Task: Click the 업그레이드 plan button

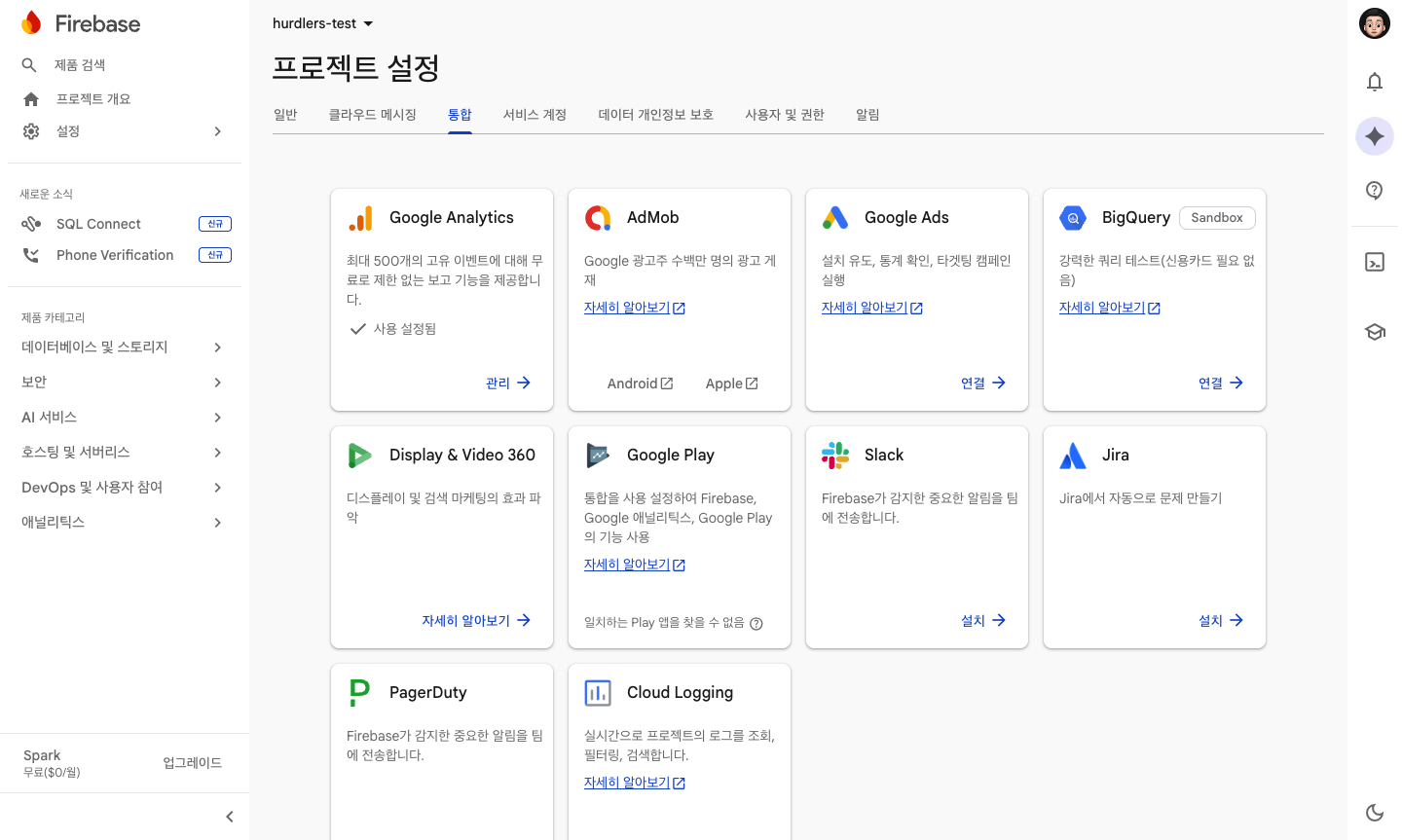Action: coord(193,763)
